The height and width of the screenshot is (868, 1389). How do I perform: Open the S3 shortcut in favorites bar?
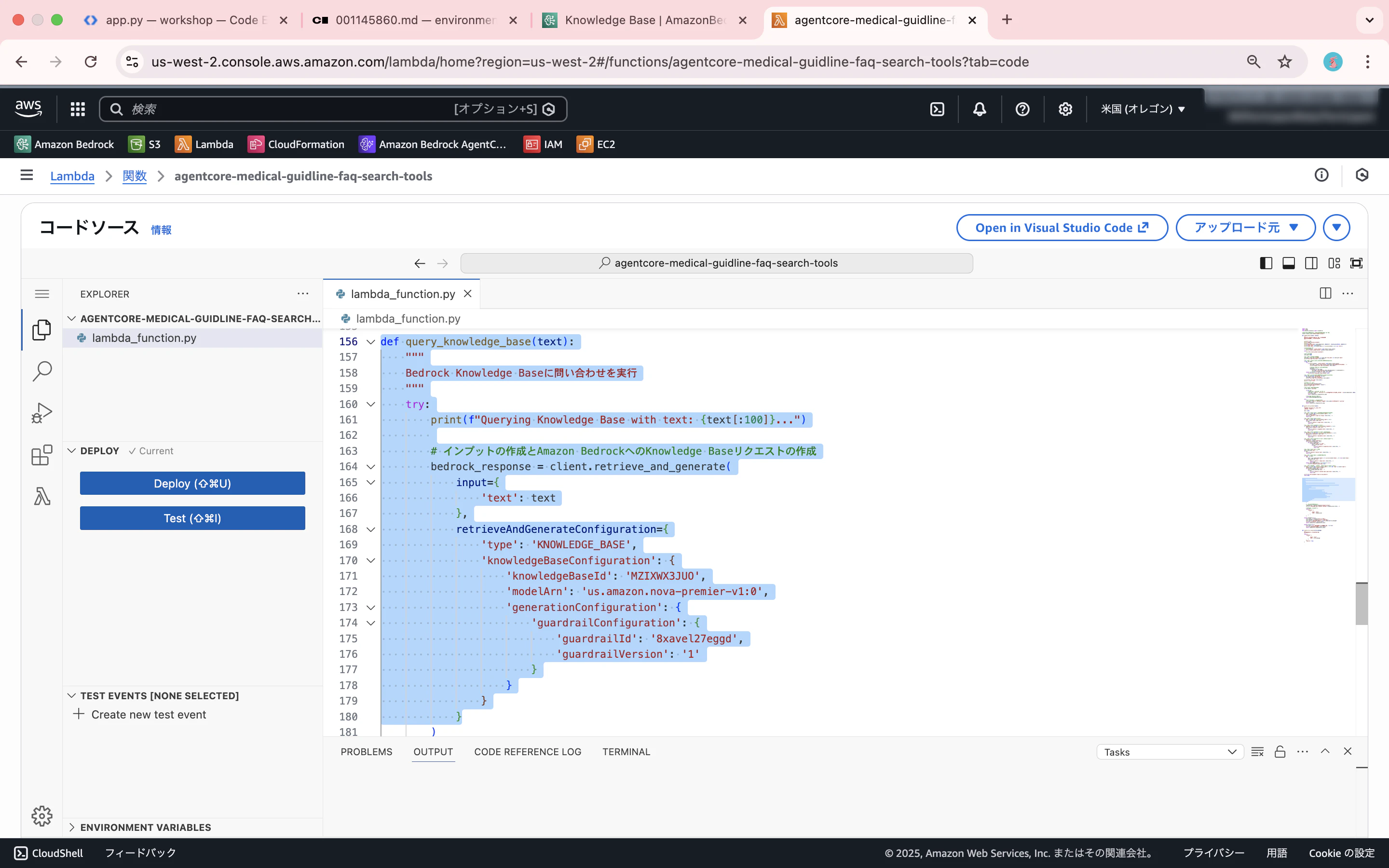145,144
